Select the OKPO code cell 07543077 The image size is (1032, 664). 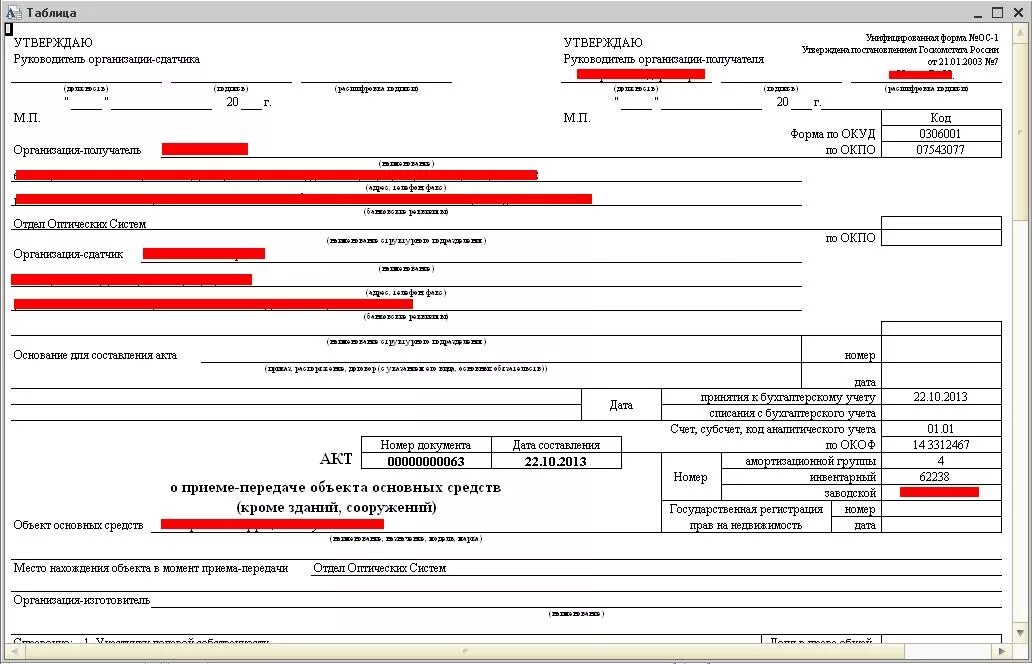(x=941, y=150)
